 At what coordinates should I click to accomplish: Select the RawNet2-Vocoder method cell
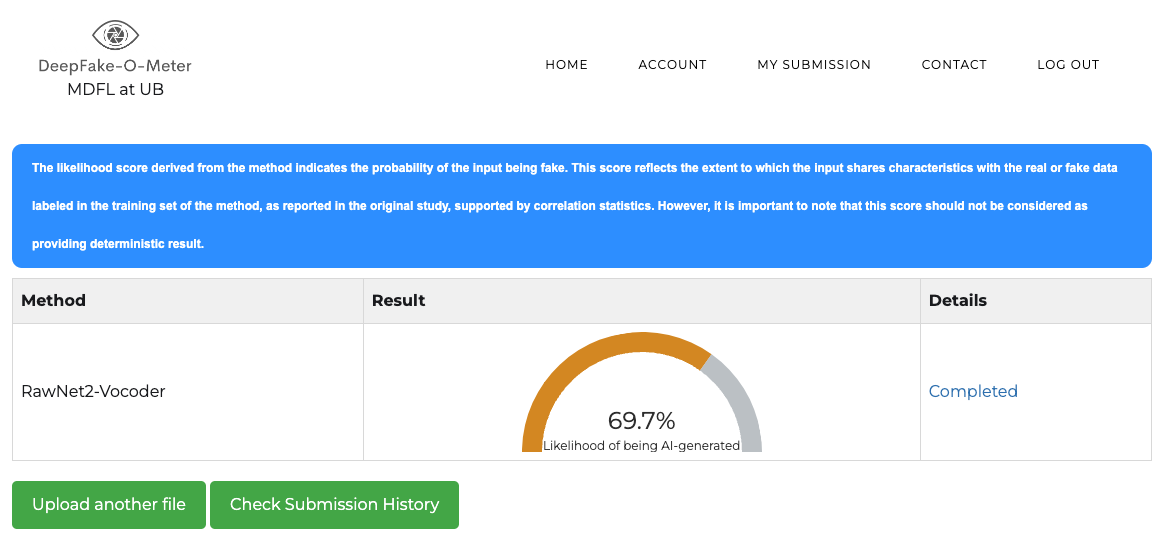[188, 392]
